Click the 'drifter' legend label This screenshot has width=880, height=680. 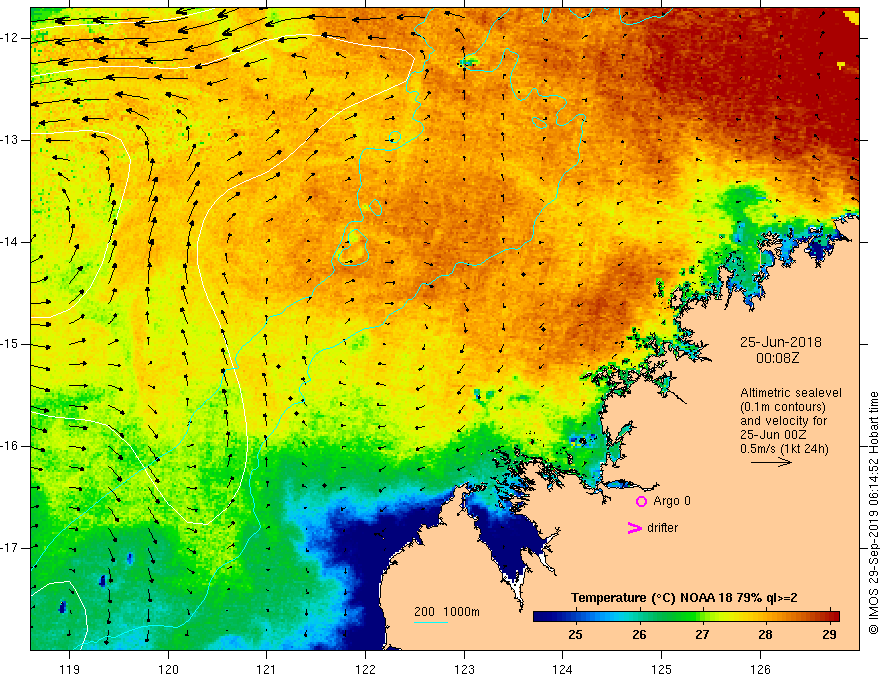point(662,528)
